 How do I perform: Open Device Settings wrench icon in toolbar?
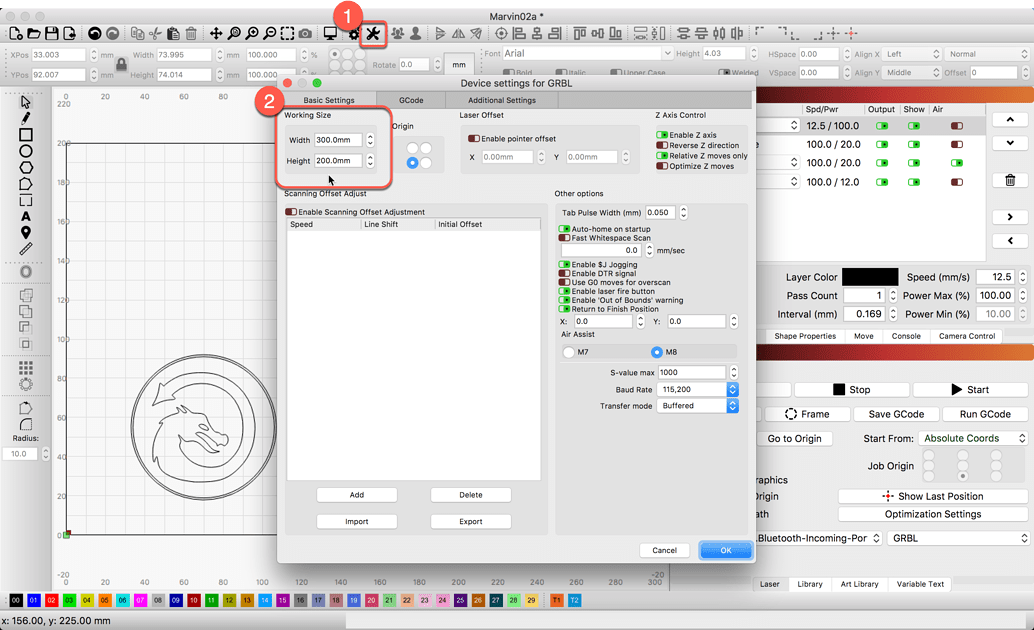(x=373, y=33)
